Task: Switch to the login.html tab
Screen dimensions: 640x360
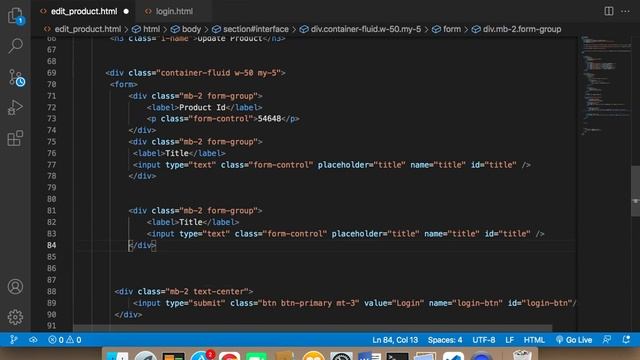Action: [x=174, y=11]
